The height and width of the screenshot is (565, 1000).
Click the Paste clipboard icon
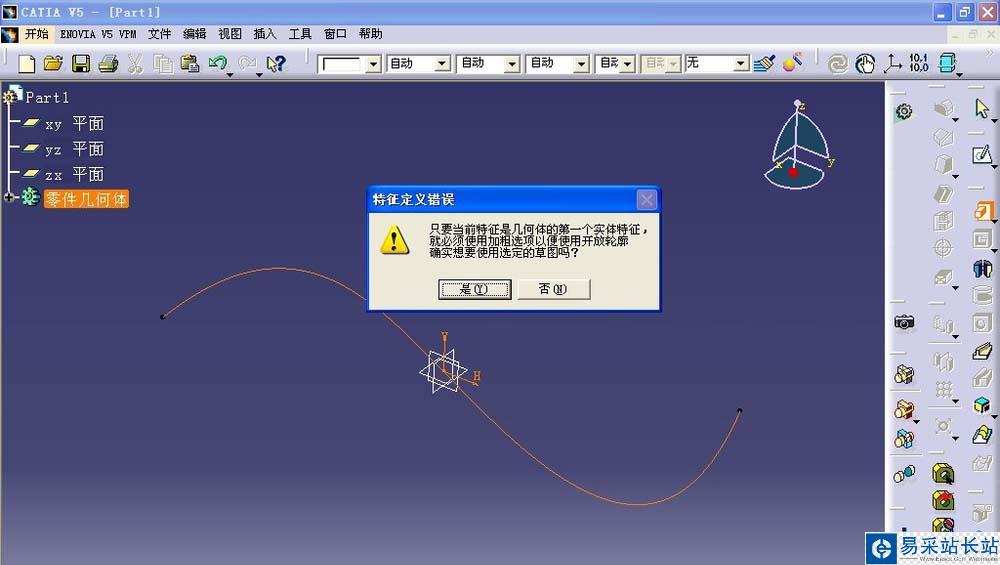coord(189,63)
